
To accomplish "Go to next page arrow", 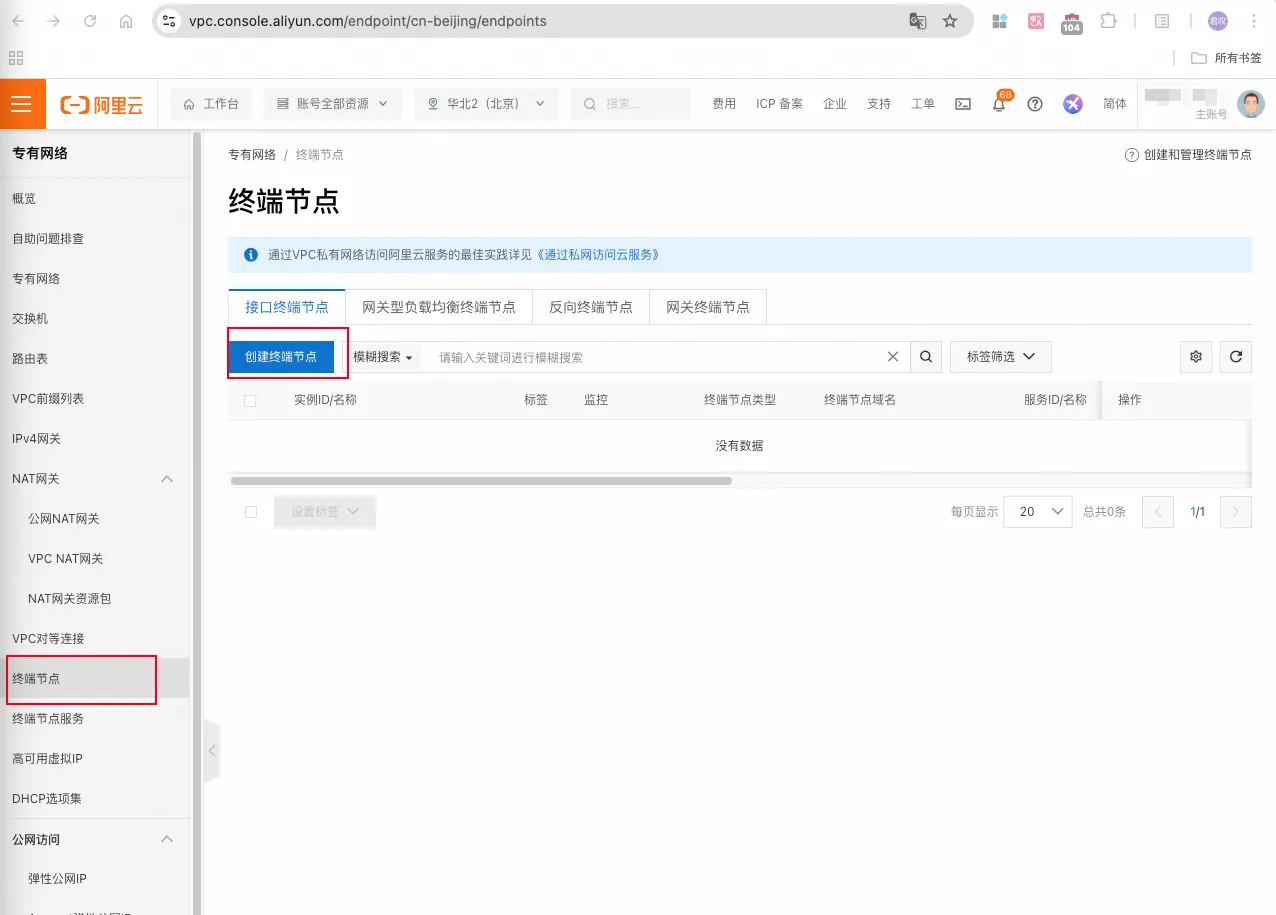I will point(1236,512).
